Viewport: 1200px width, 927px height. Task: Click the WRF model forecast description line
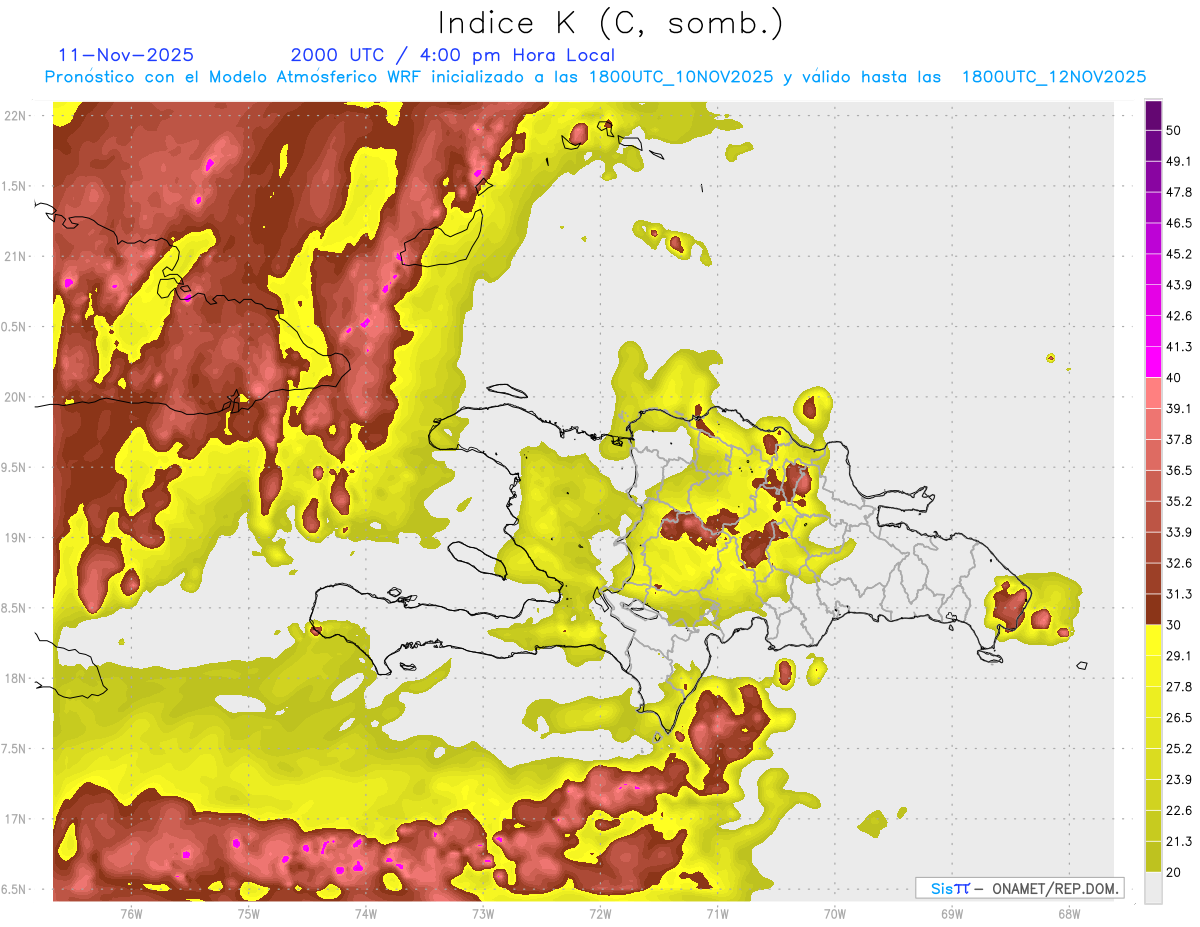coord(595,77)
